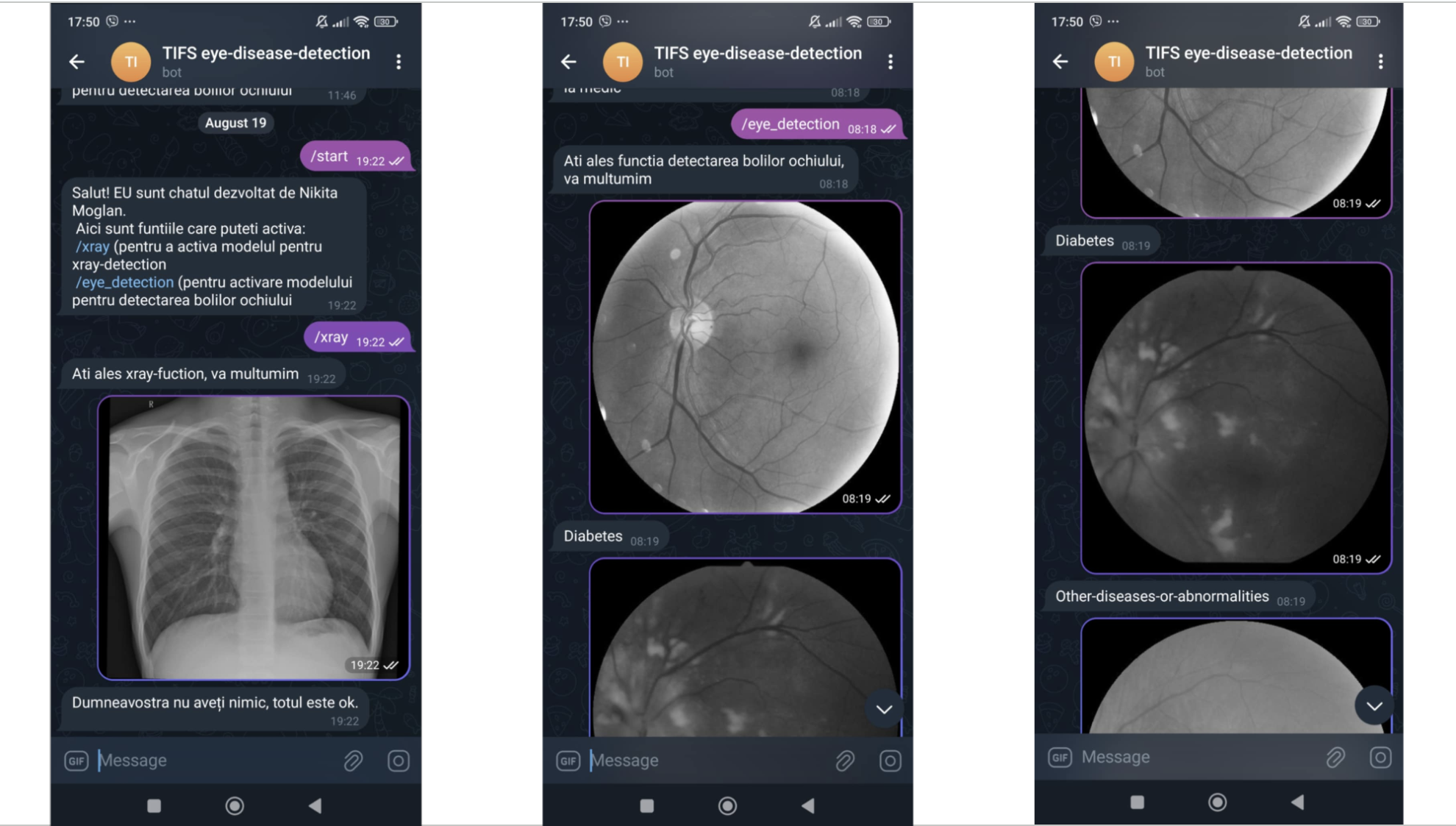The height and width of the screenshot is (826, 1456).
Task: Open chest X-ray image thumbnail
Action: (254, 537)
